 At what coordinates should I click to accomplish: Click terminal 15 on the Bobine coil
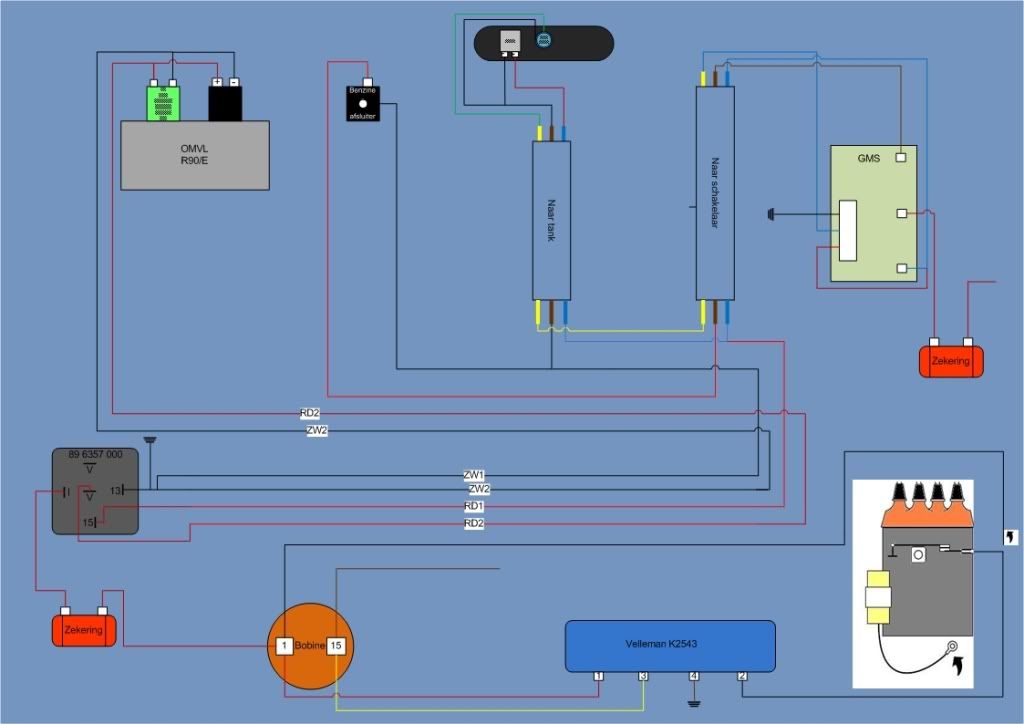tap(336, 646)
